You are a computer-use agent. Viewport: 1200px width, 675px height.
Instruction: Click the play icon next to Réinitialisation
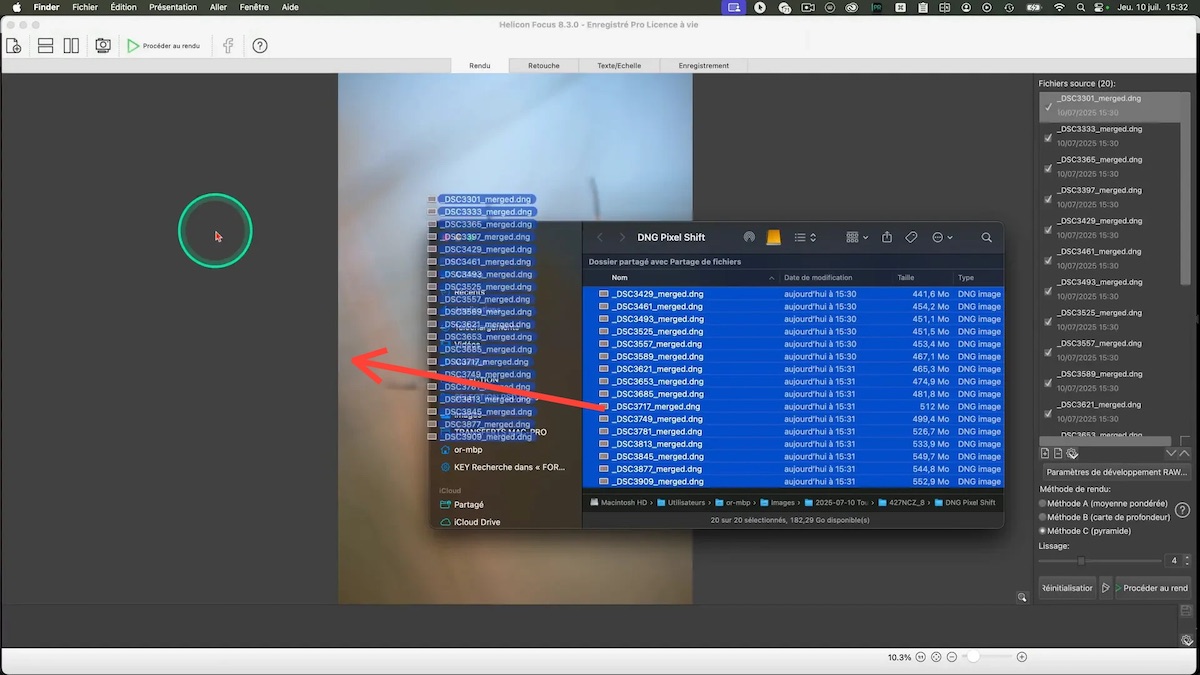click(x=1105, y=588)
